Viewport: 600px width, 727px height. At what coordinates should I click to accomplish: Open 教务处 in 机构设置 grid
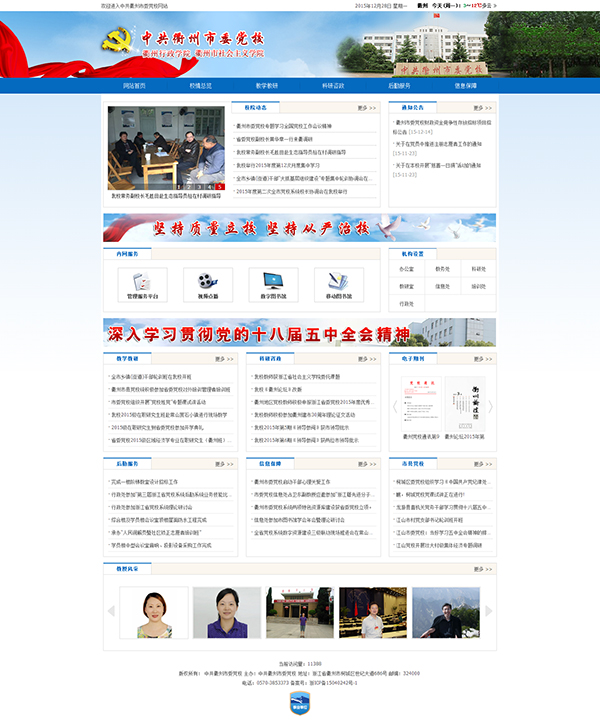(x=442, y=269)
